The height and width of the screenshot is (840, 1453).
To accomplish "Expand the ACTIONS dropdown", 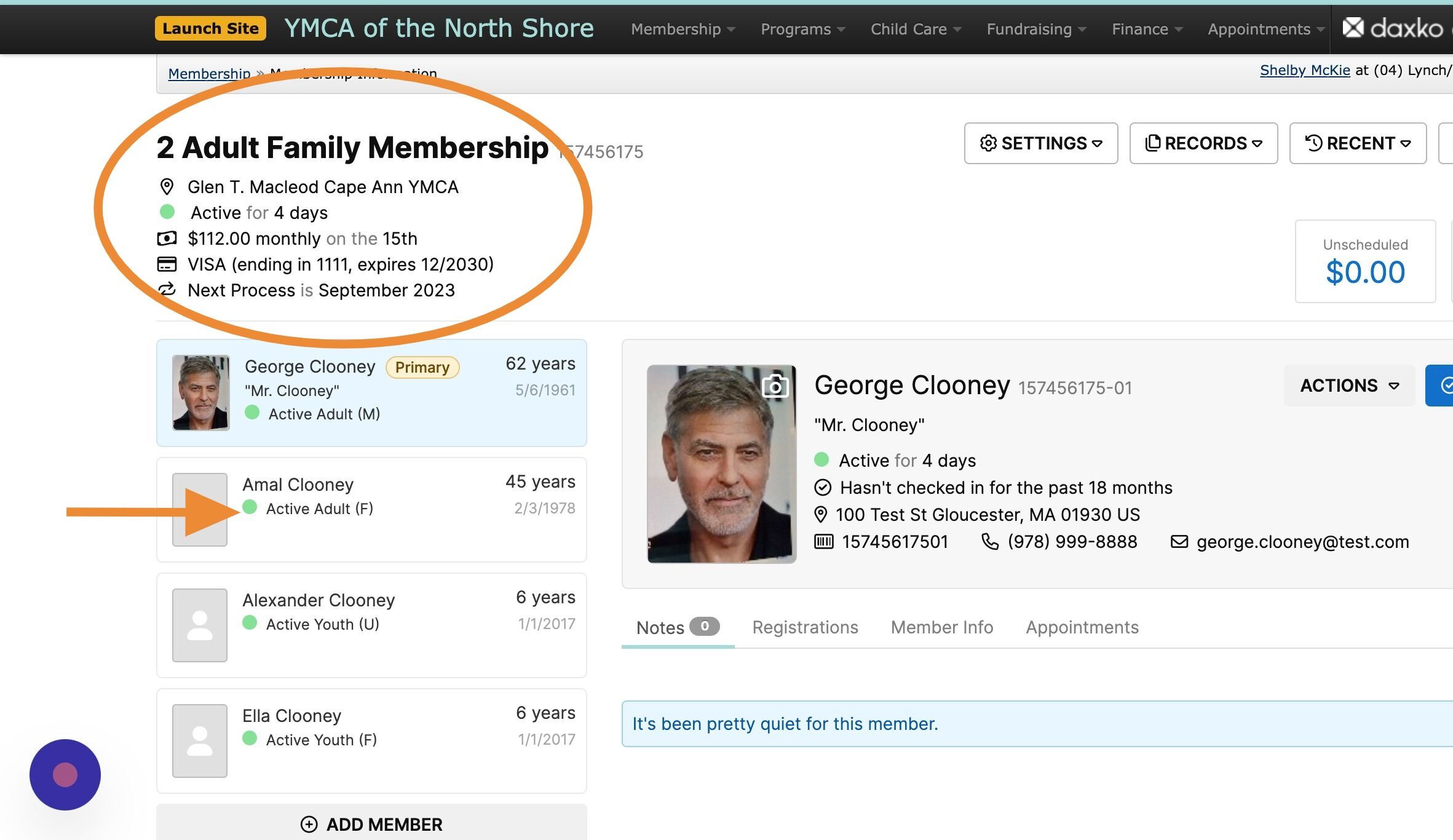I will click(x=1349, y=386).
